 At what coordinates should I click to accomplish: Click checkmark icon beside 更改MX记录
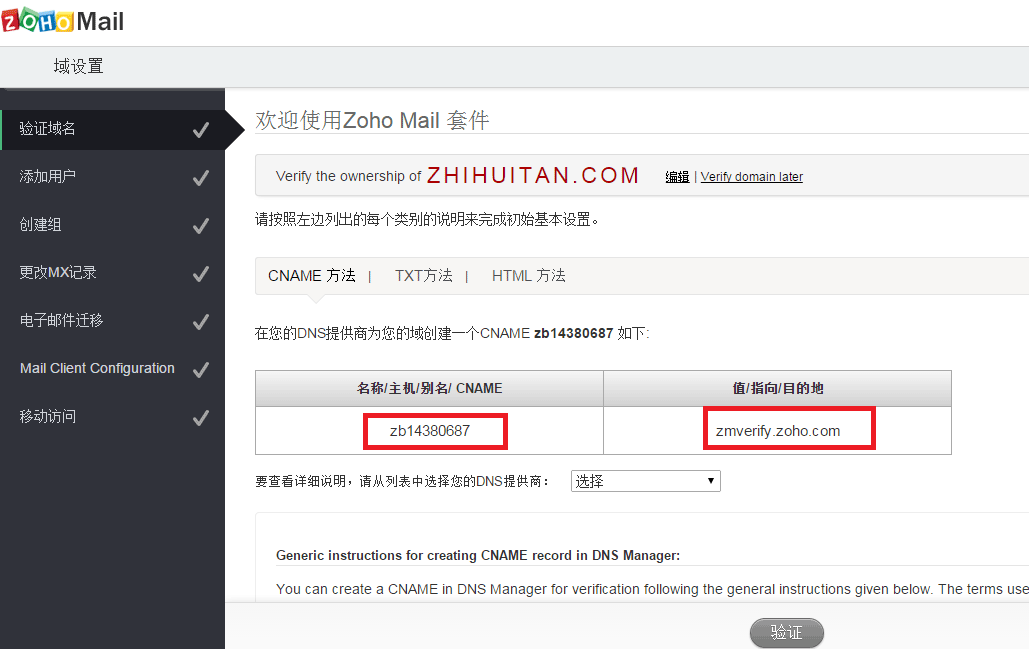click(201, 274)
